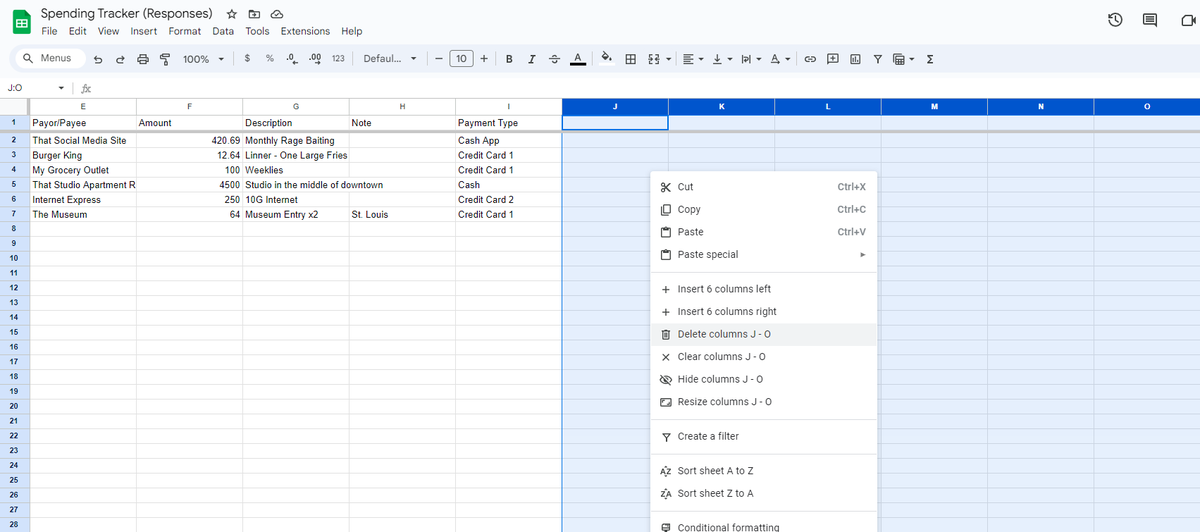
Task: Open horizontal align dropdown
Action: coord(693,59)
